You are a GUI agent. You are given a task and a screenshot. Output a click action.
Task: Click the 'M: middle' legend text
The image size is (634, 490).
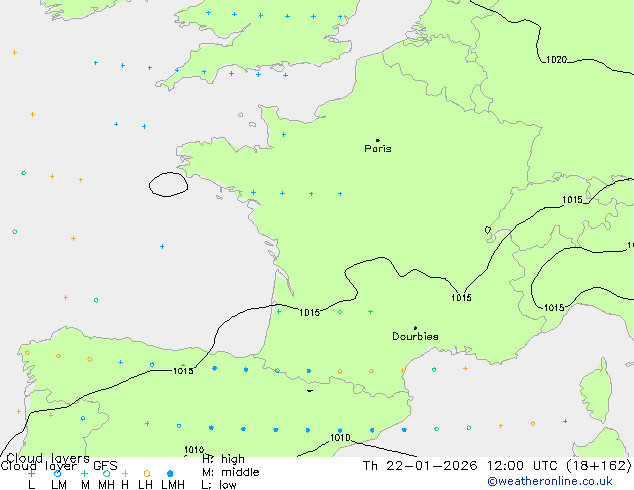point(230,472)
